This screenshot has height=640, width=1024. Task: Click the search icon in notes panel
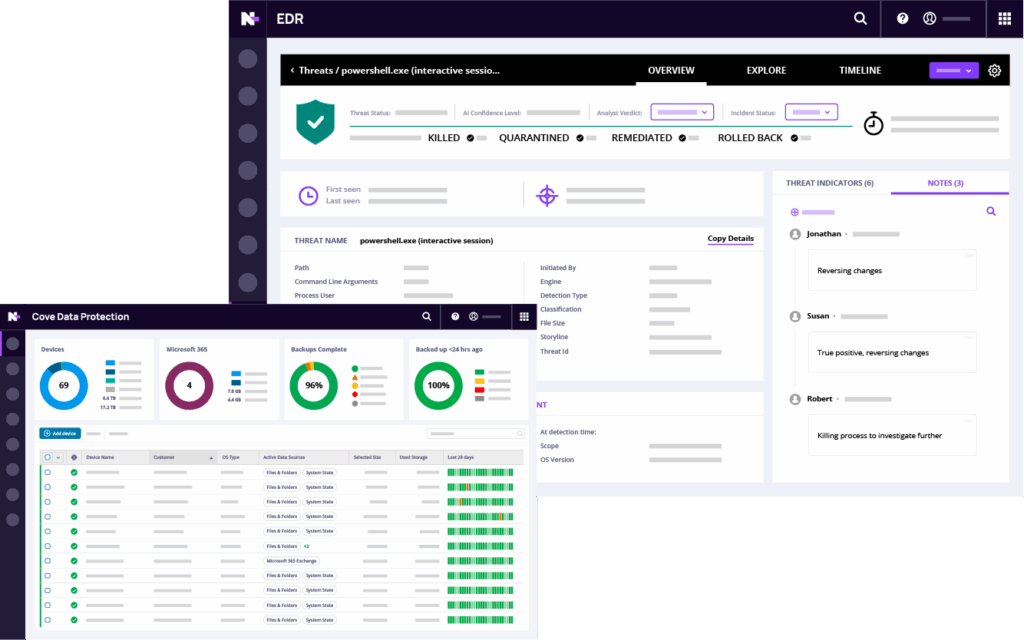click(991, 212)
